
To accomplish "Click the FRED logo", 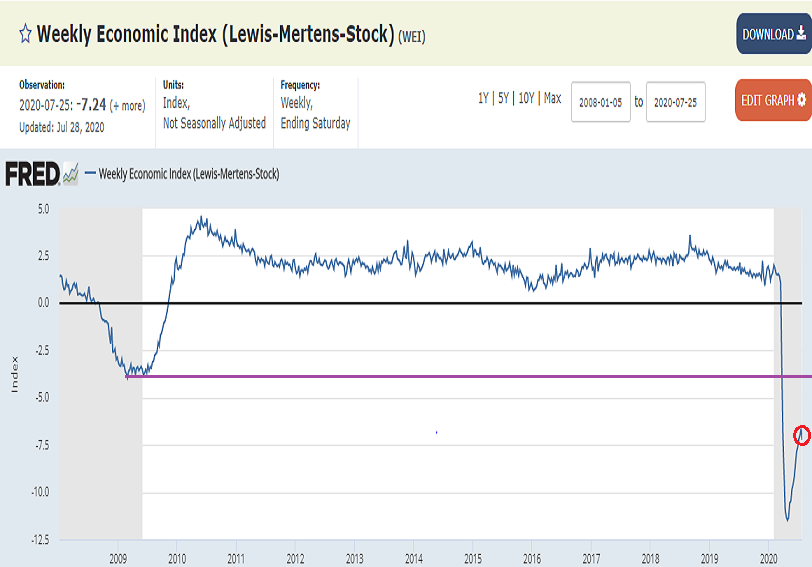I will 32,174.
